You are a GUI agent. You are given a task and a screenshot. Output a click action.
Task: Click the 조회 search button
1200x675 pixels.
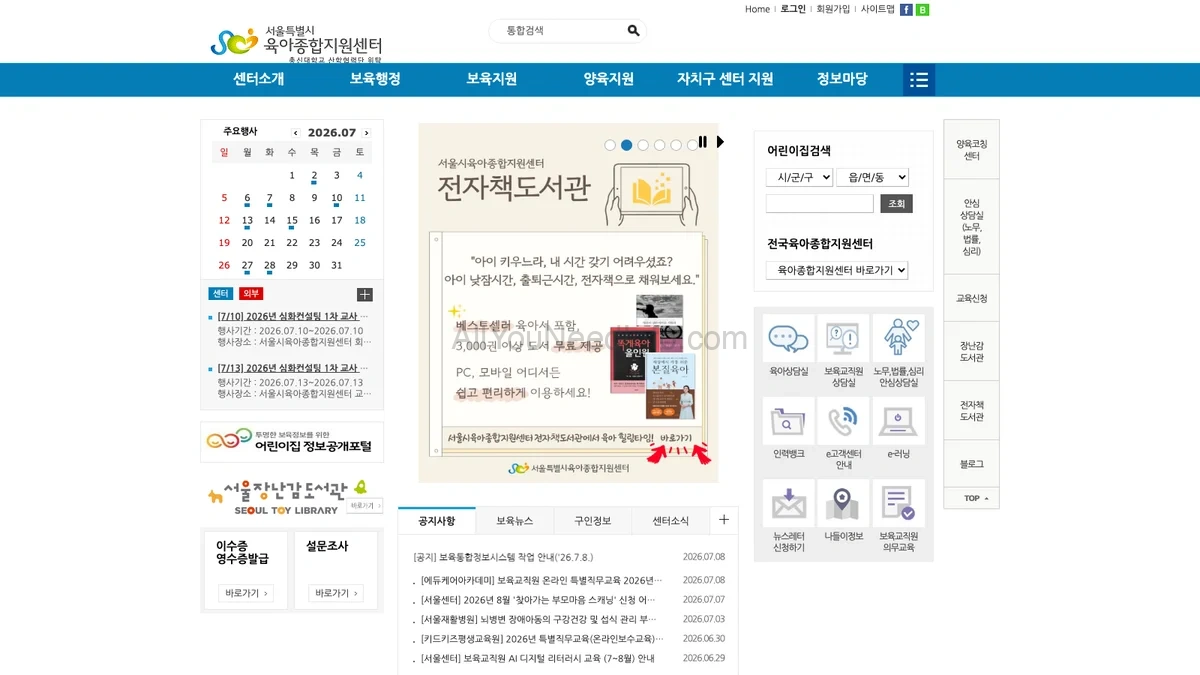tap(896, 204)
